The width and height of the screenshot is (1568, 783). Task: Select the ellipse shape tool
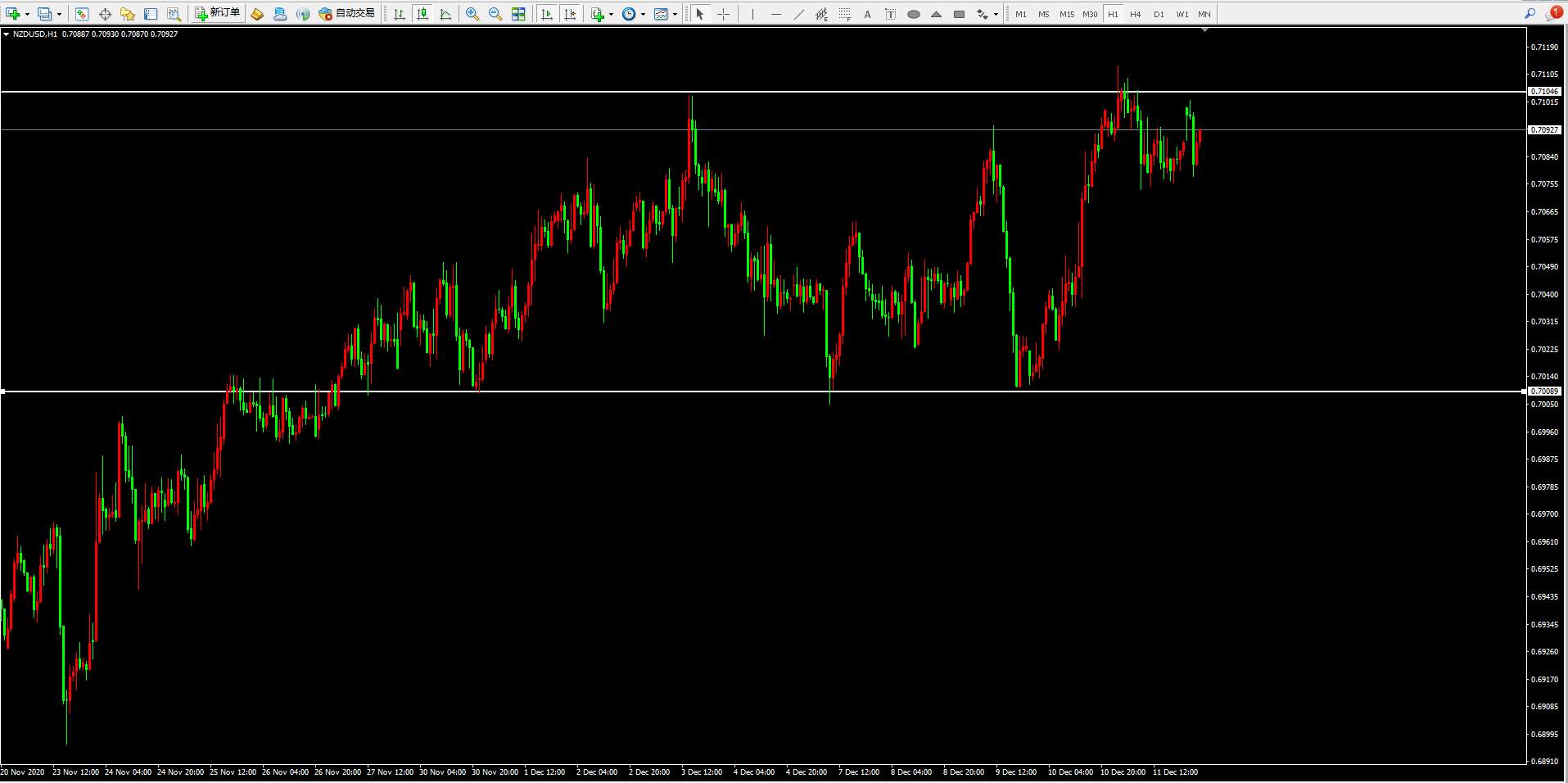click(914, 14)
